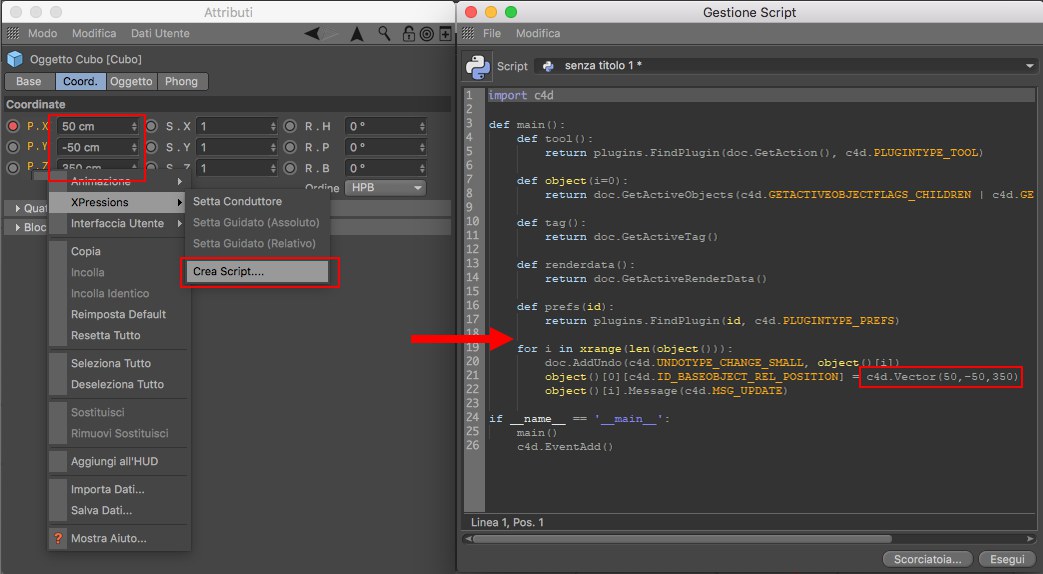Toggle the S.X keyframe circle
1043x574 pixels.
click(152, 126)
